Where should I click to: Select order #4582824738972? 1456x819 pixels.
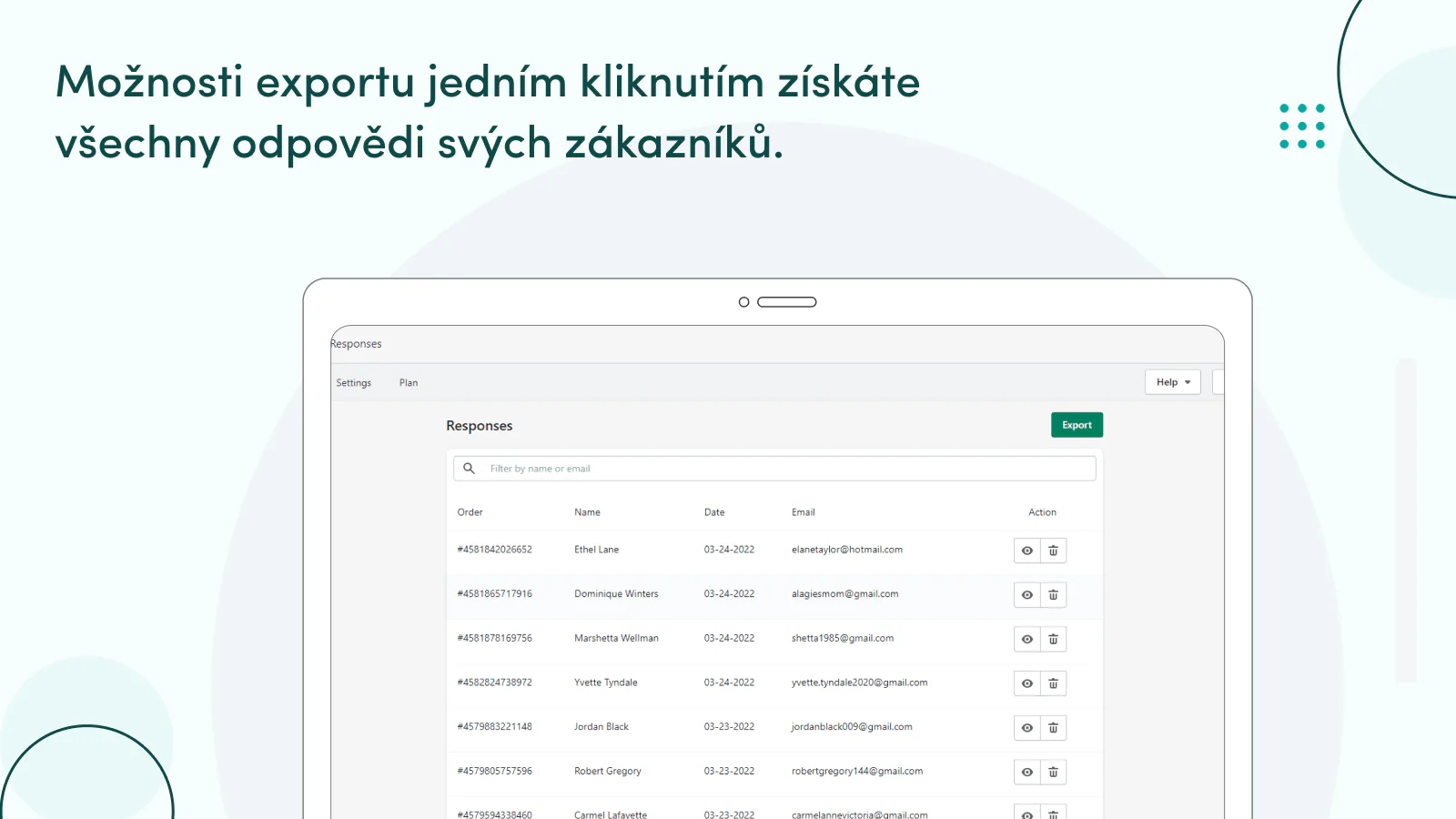tap(495, 682)
